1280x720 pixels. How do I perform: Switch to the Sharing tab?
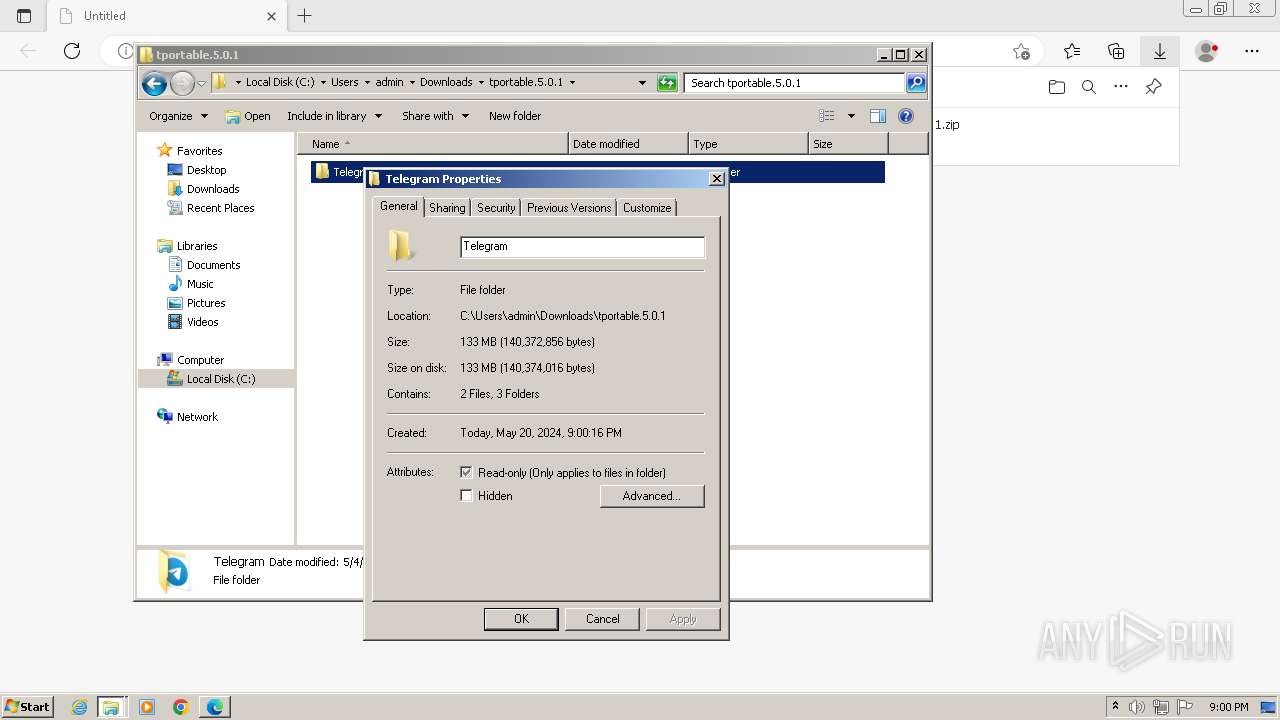447,208
